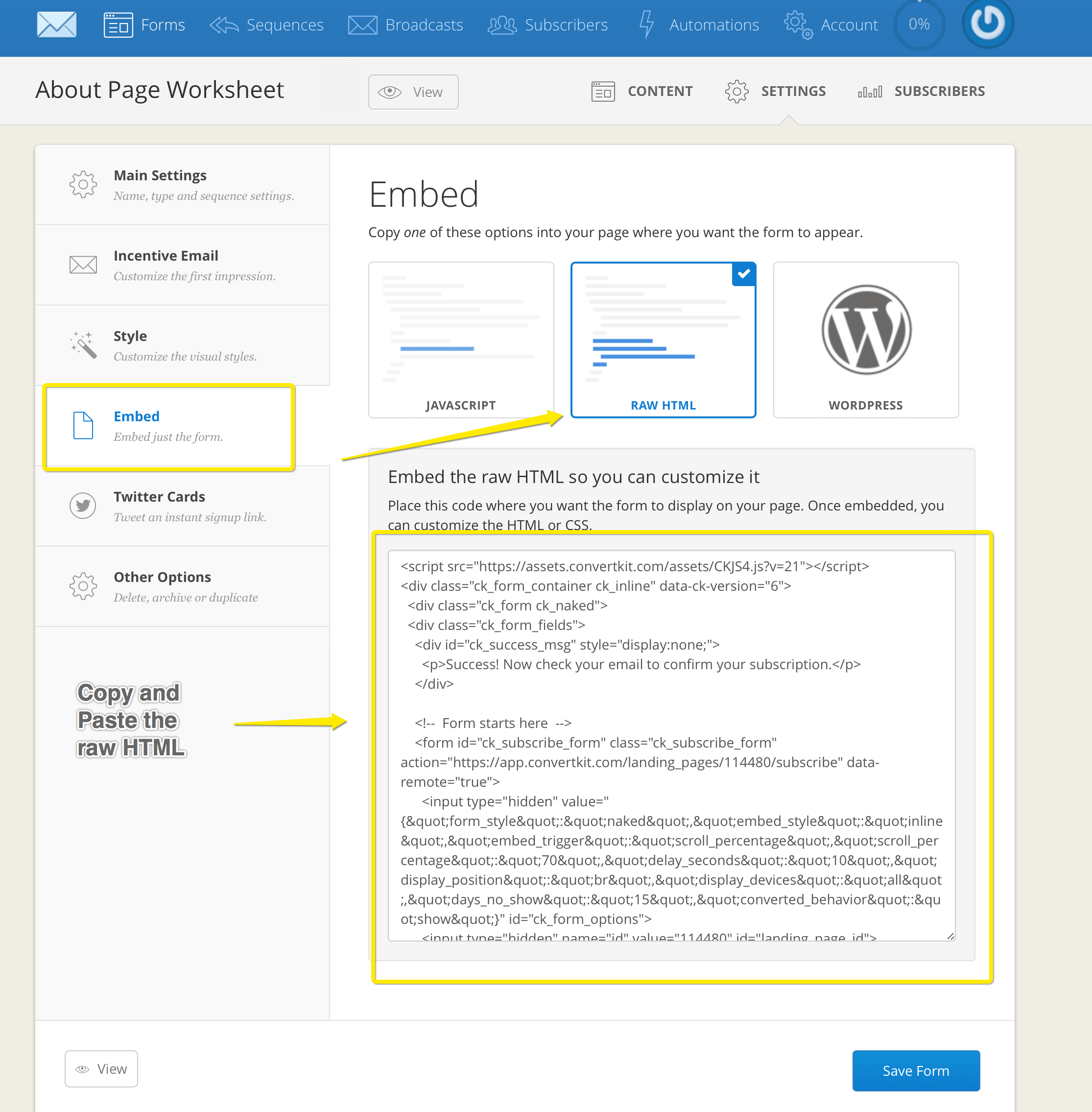Select the RAW HTML embed option
1092x1112 pixels.
pyautogui.click(x=663, y=339)
